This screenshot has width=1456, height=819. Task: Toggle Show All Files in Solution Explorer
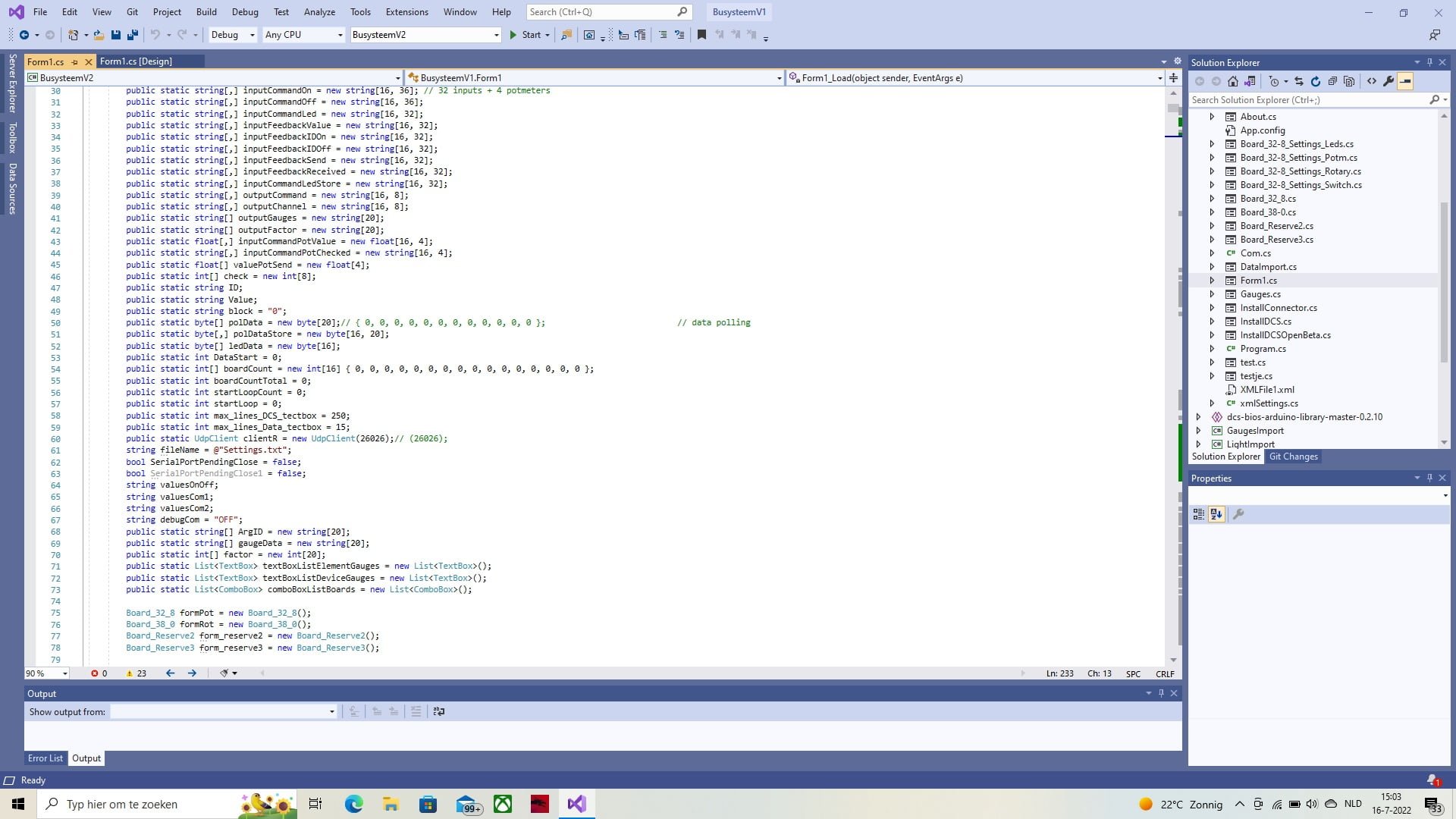(x=1349, y=81)
